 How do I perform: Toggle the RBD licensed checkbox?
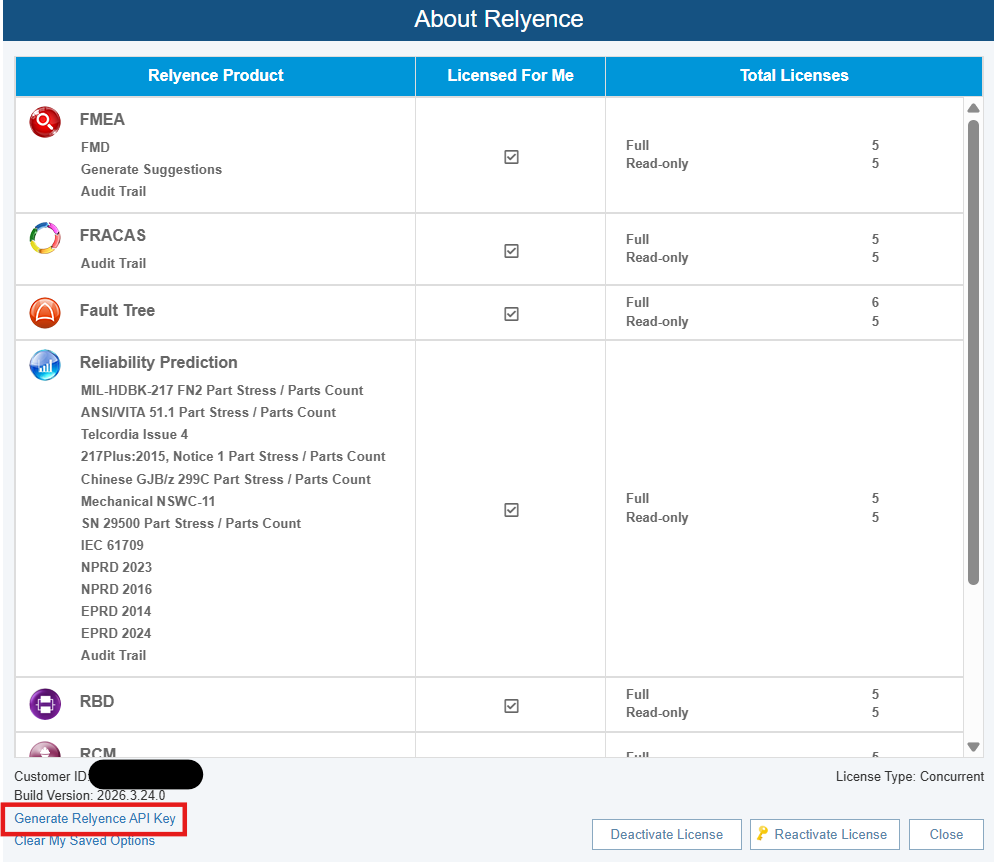pos(511,706)
